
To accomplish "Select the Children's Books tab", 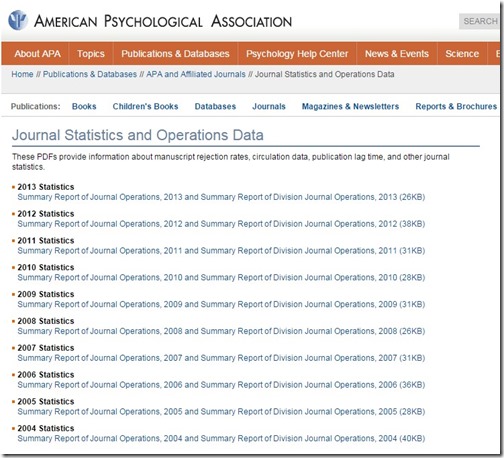I will (x=145, y=106).
